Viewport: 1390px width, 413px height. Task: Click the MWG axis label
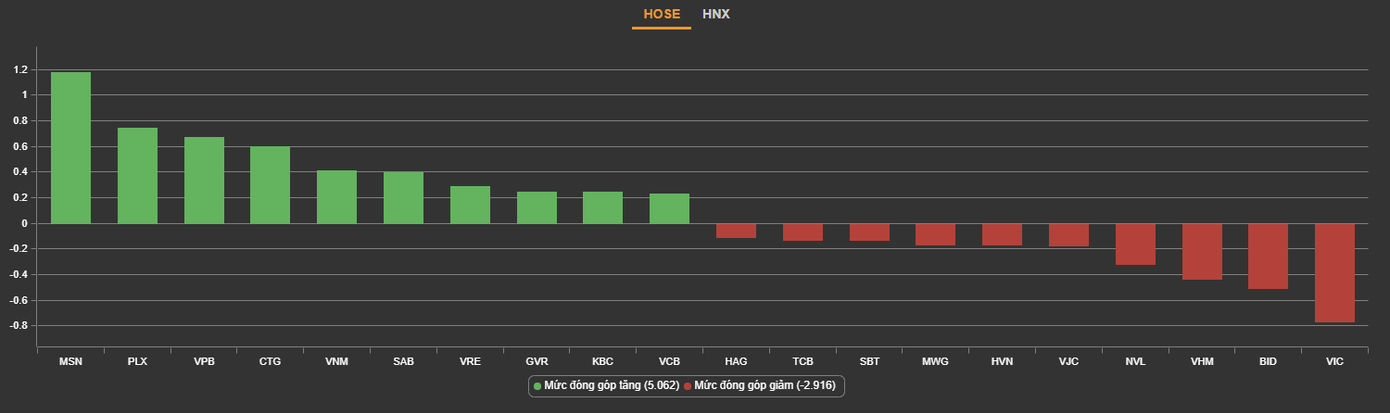[935, 361]
